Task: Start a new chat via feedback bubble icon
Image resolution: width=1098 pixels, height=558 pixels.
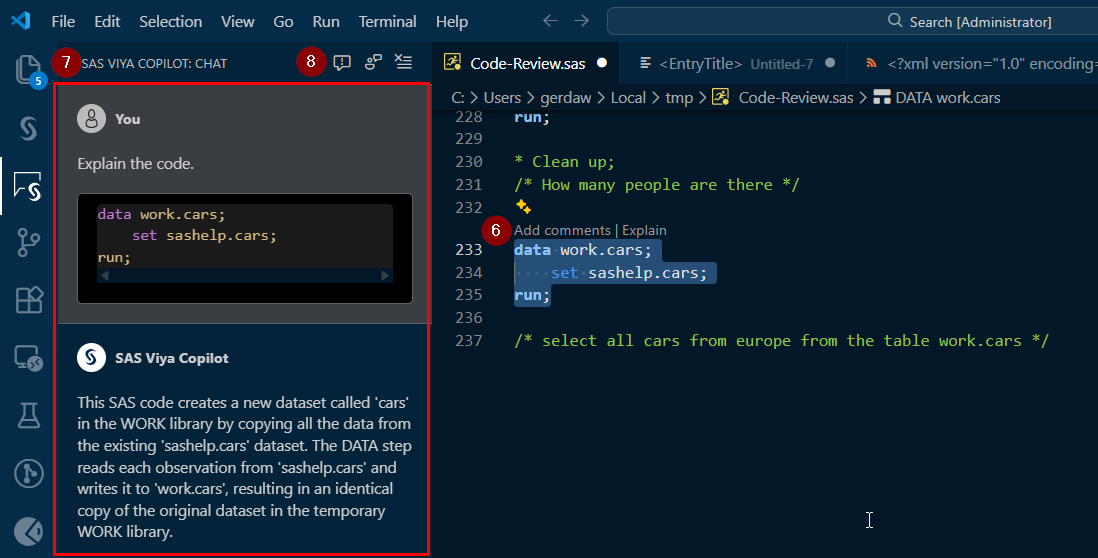Action: 342,63
